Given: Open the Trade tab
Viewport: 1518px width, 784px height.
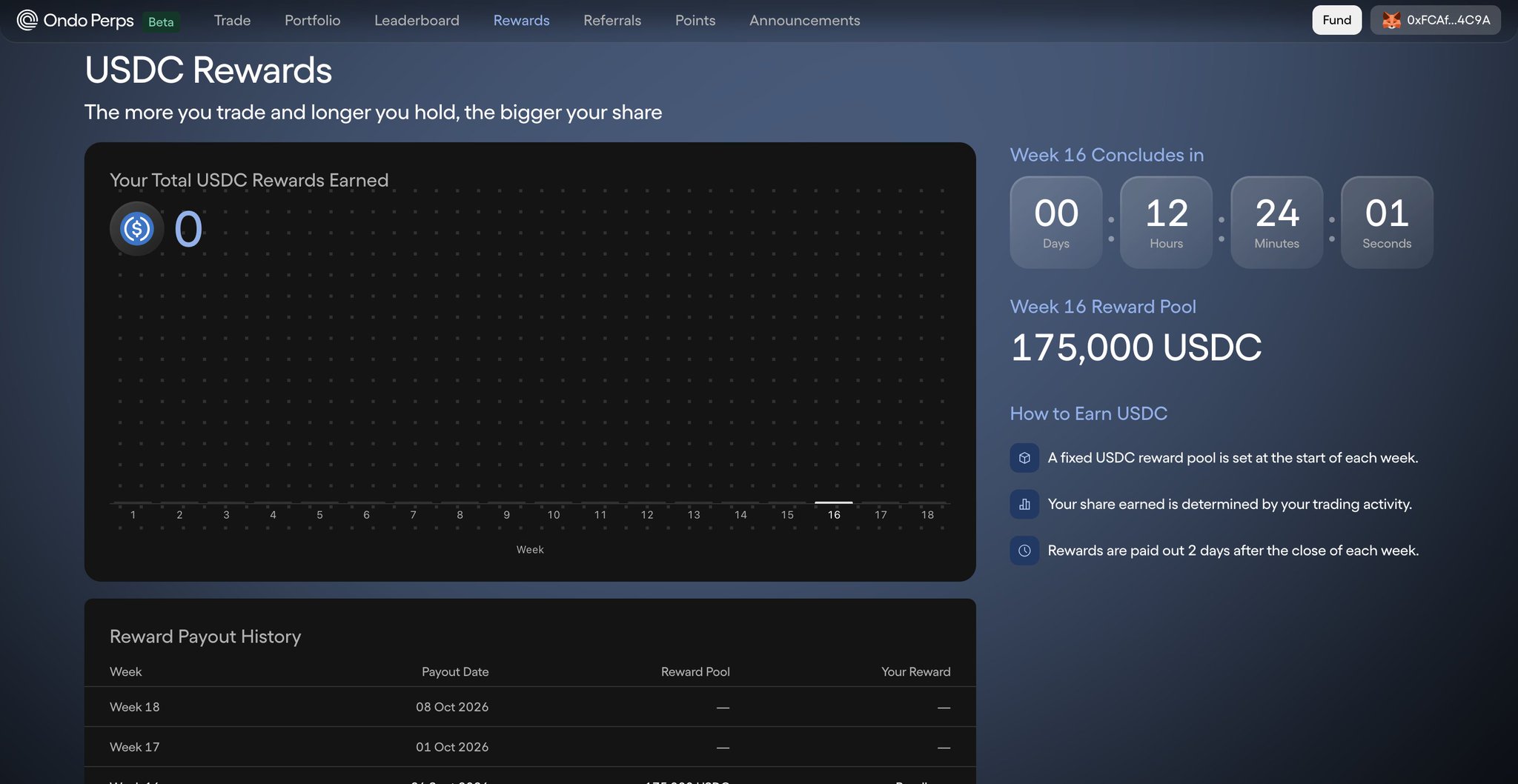Looking at the screenshot, I should [232, 20].
